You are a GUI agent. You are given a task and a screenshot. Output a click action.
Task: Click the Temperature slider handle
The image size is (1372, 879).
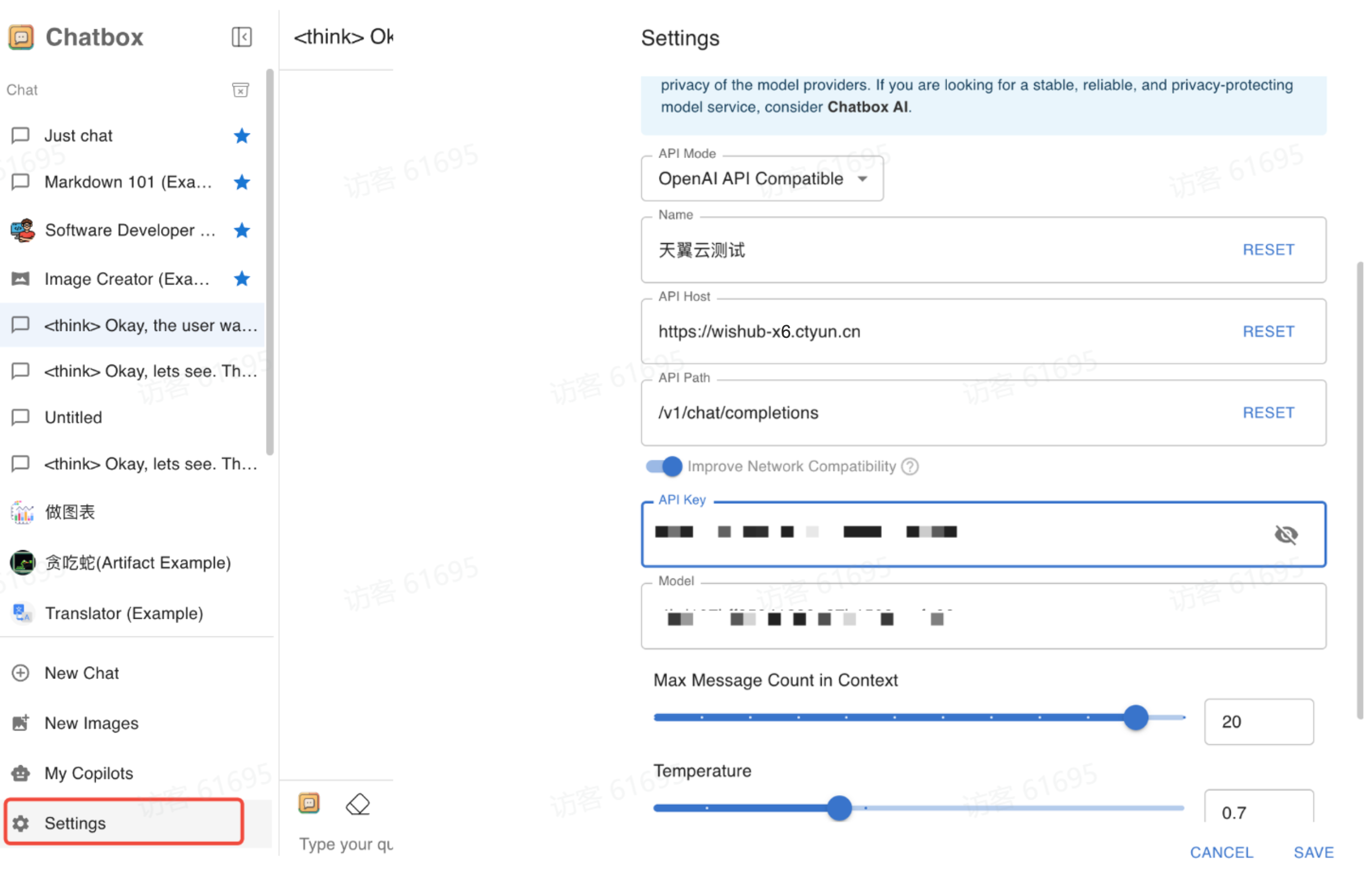839,808
